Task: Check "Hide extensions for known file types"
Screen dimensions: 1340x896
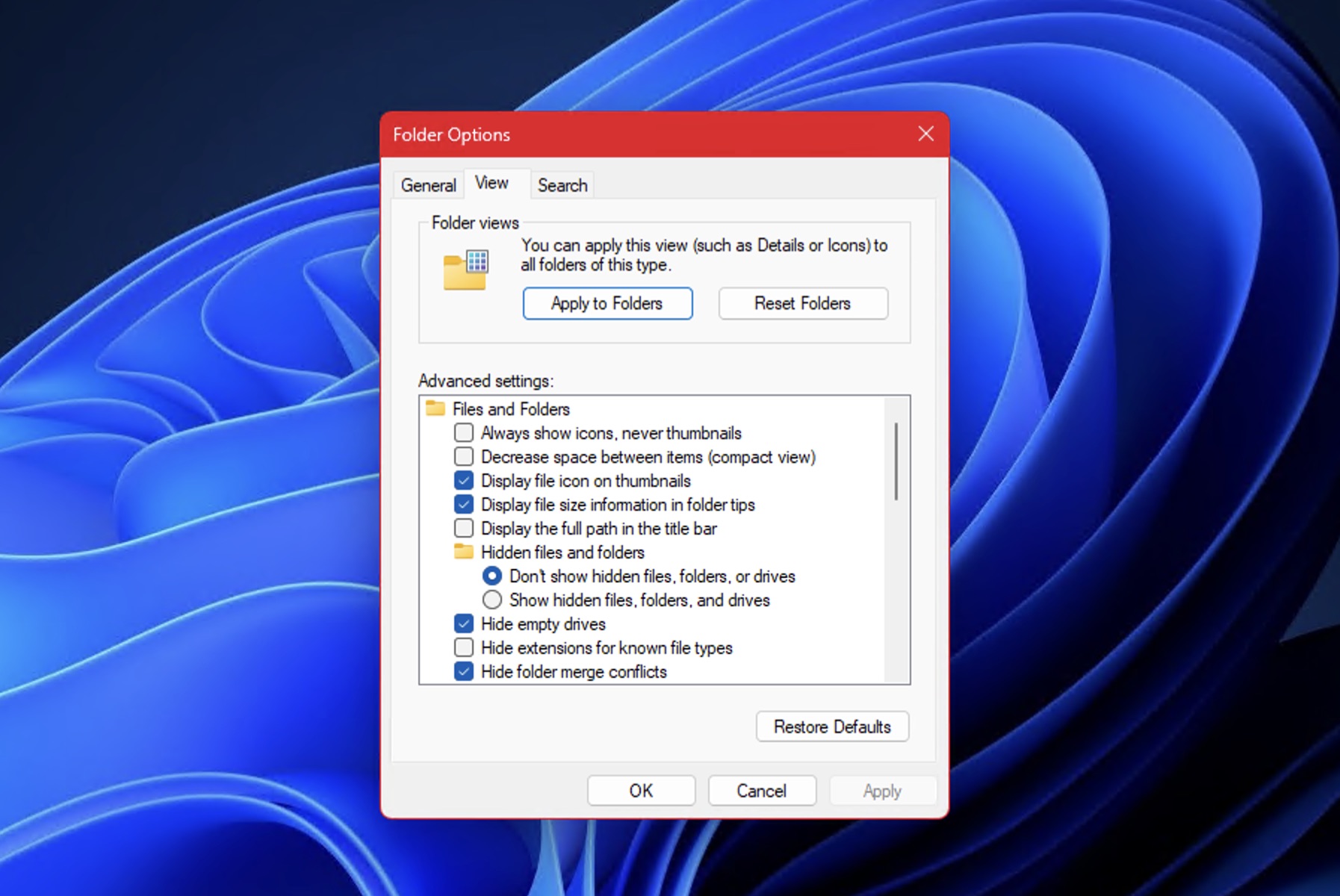Action: pyautogui.click(x=464, y=647)
